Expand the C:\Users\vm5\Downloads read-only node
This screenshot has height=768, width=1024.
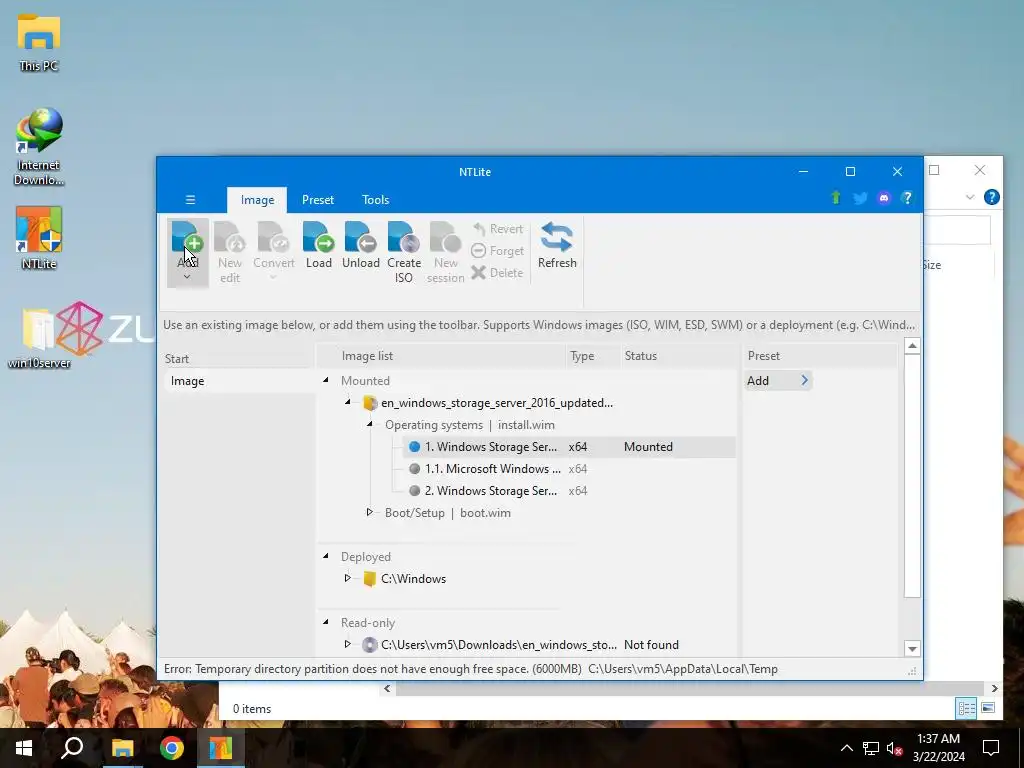coord(347,645)
